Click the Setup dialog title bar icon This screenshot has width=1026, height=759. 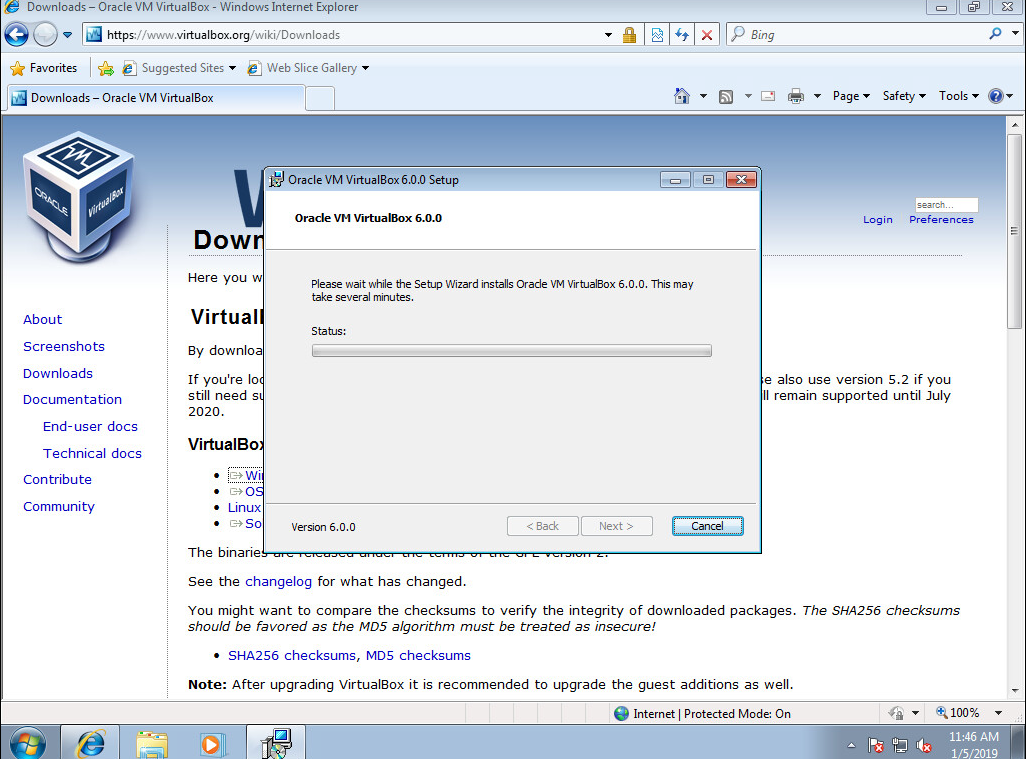pos(277,179)
